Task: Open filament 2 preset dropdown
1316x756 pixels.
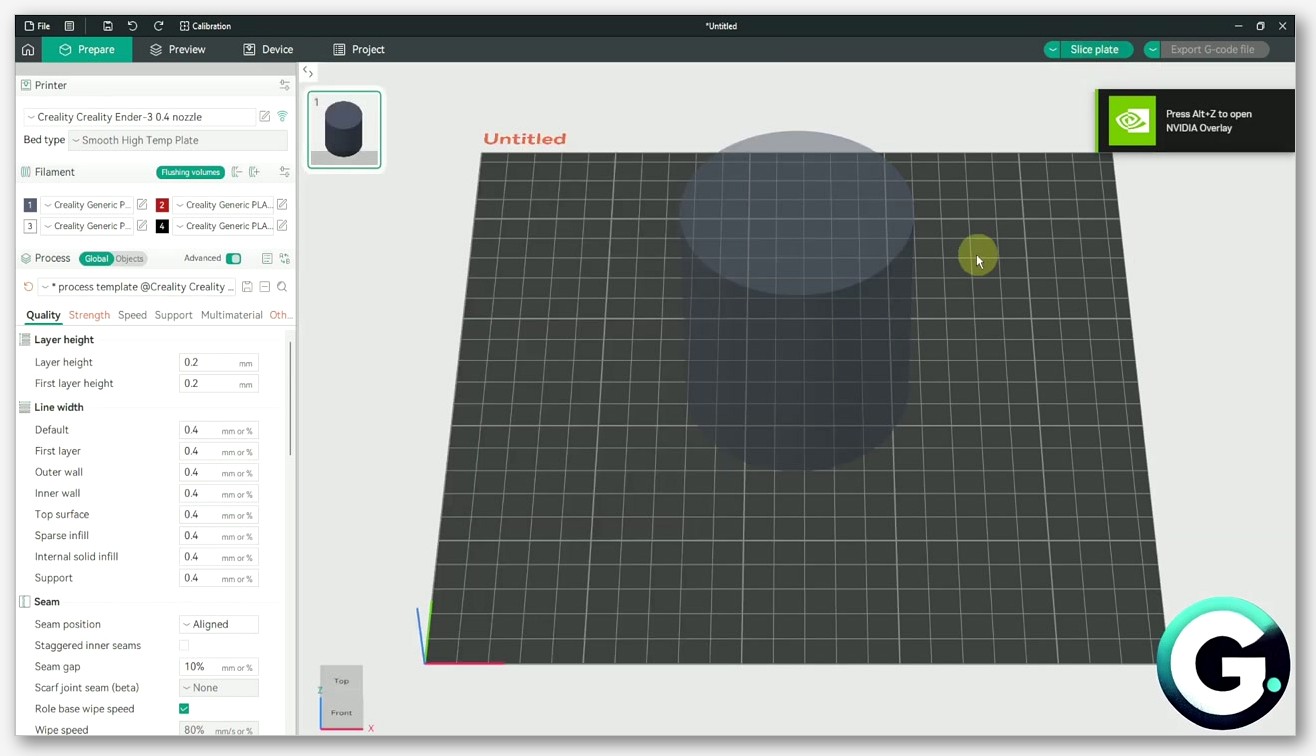Action: pyautogui.click(x=223, y=205)
